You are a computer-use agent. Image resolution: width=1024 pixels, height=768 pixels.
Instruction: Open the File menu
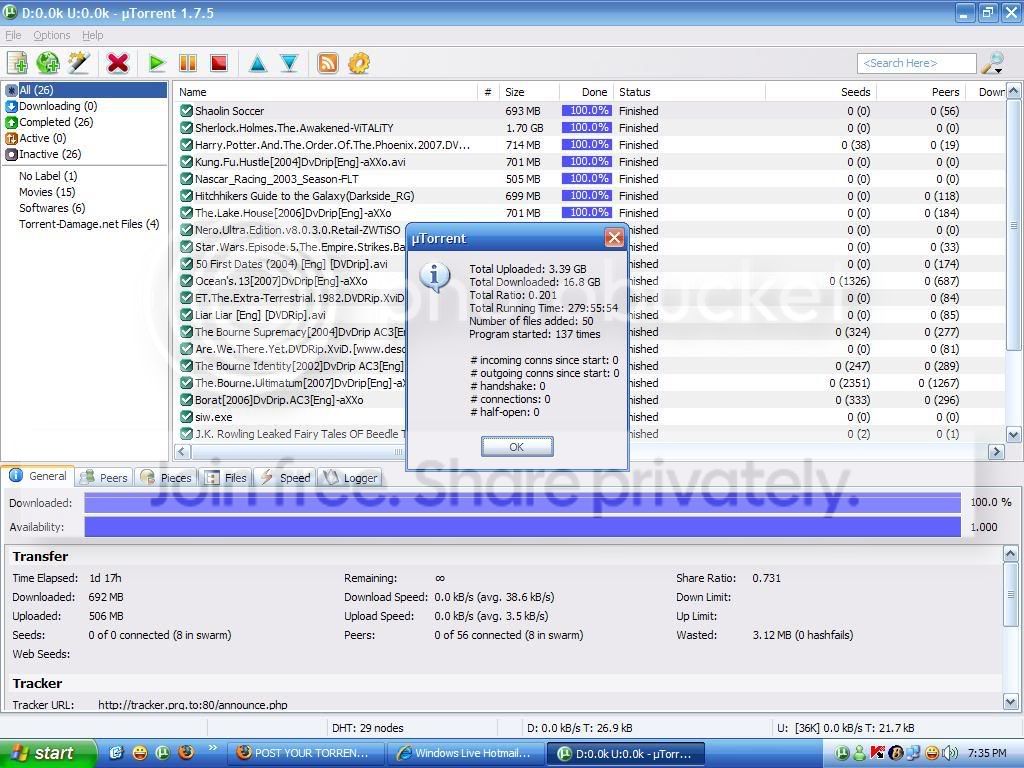coord(13,35)
